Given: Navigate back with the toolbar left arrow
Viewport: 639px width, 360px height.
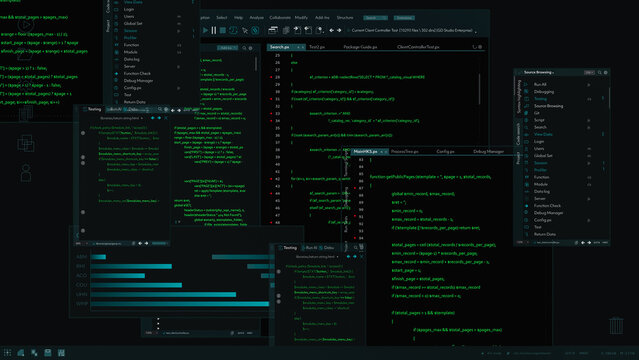Looking at the screenshot, I should click(x=332, y=30).
